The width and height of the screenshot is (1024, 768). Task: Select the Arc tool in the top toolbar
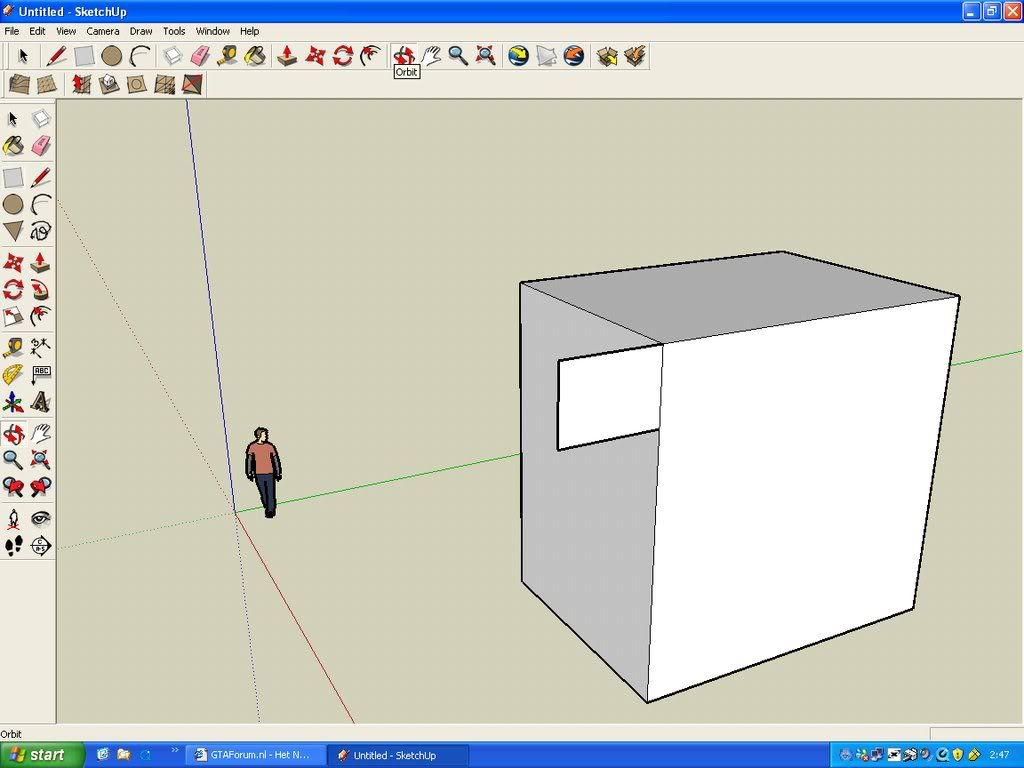pyautogui.click(x=139, y=56)
